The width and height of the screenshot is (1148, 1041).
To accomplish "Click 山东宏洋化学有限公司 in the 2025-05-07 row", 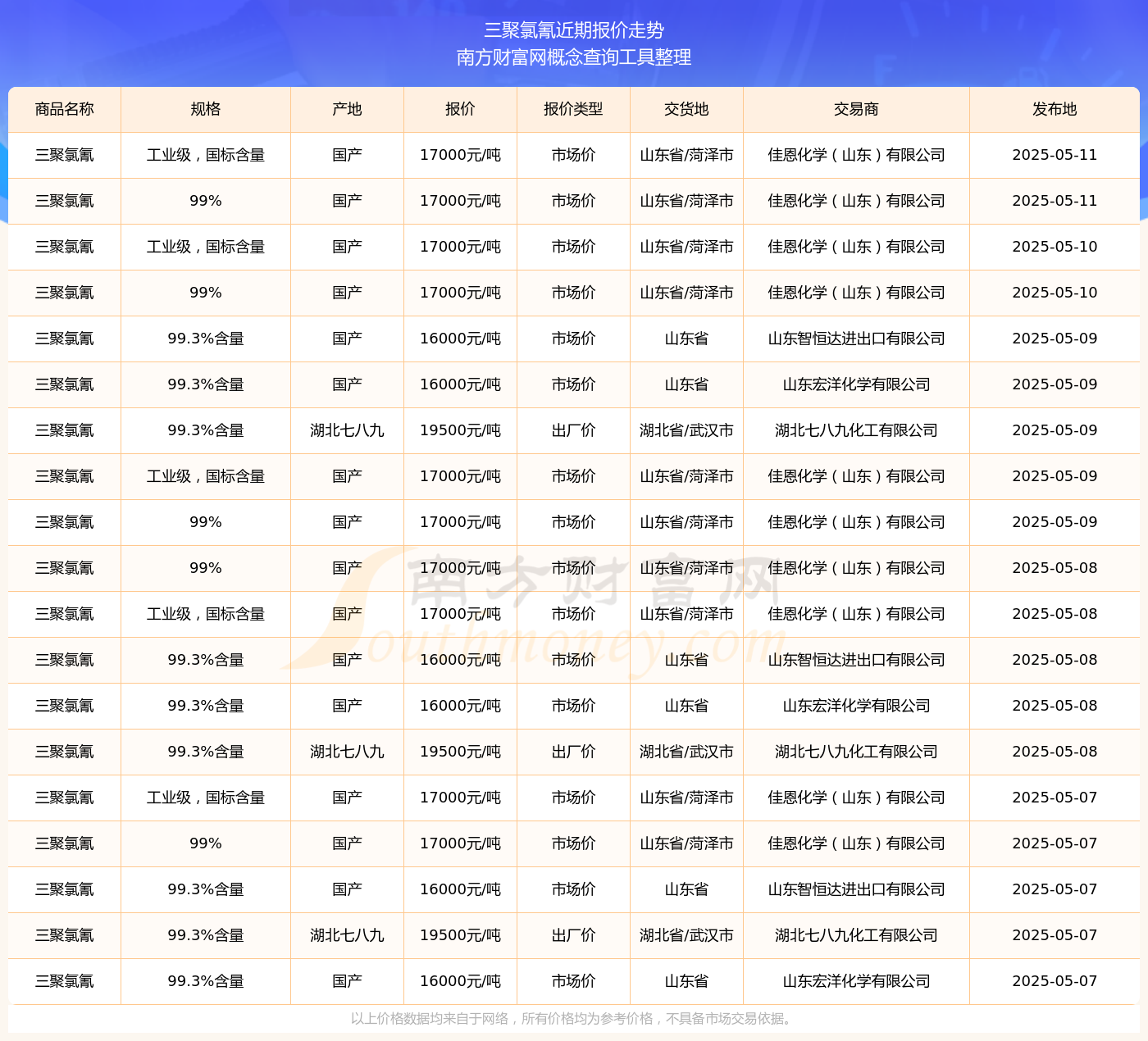I will pos(856,981).
